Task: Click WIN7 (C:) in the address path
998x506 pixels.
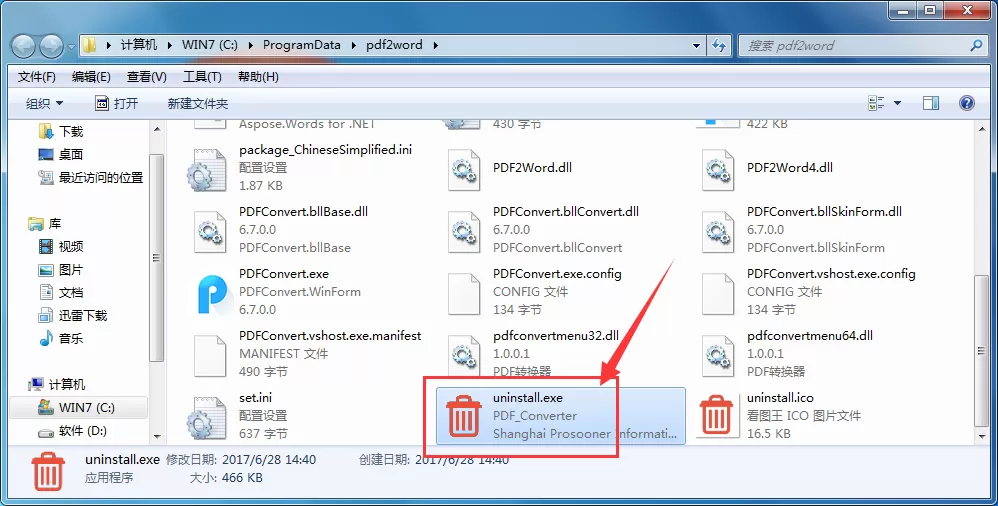Action: tap(209, 45)
